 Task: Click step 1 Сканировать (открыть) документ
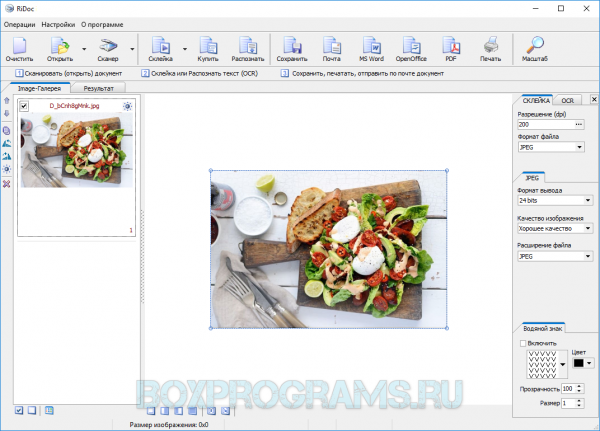tap(69, 73)
